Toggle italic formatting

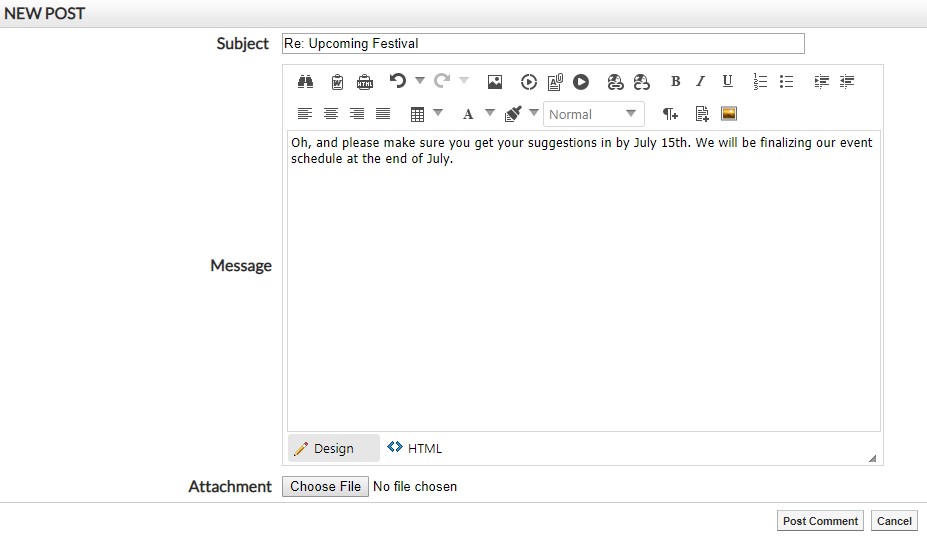point(701,82)
